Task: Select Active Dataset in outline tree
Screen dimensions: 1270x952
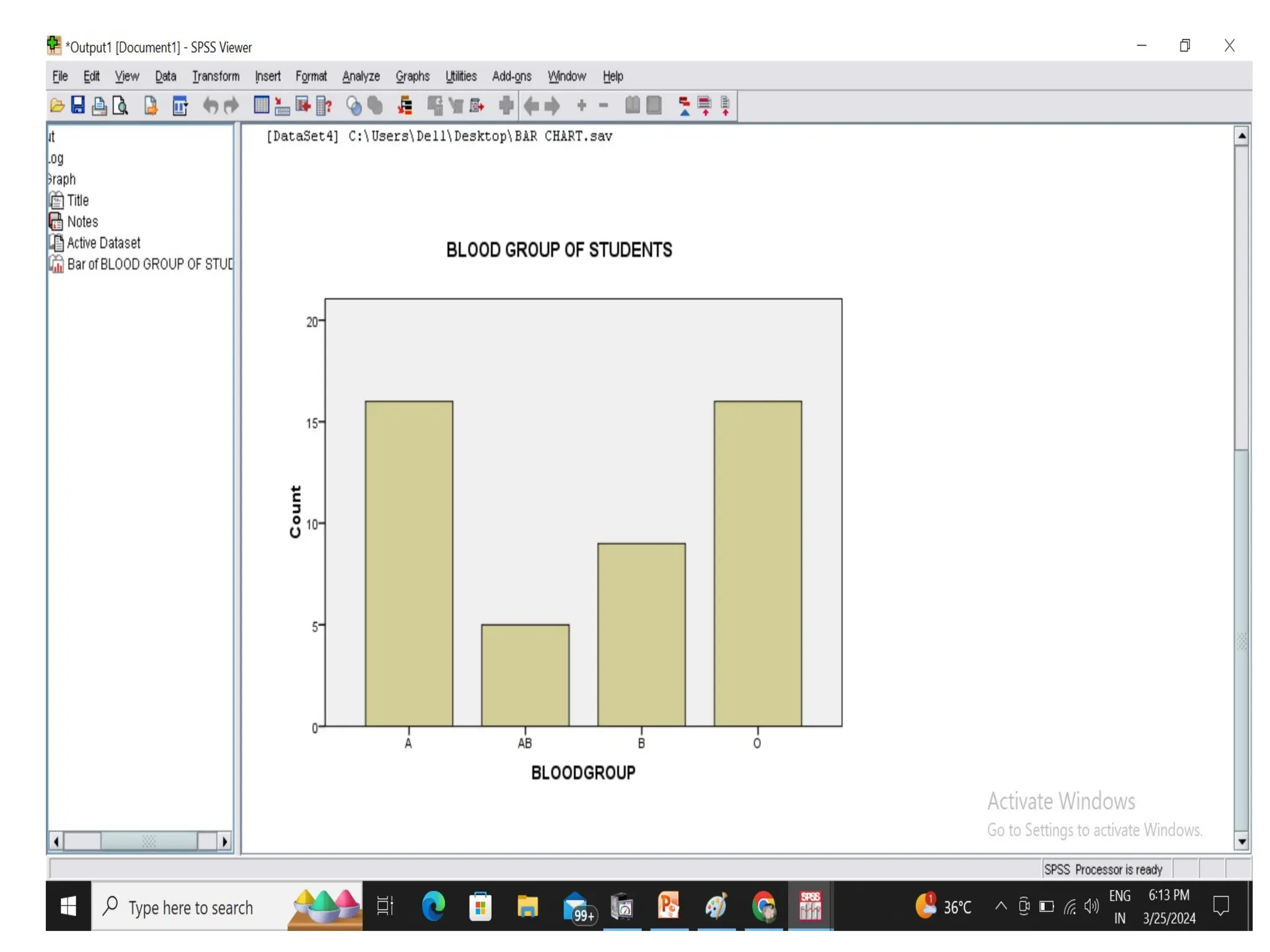Action: click(103, 243)
